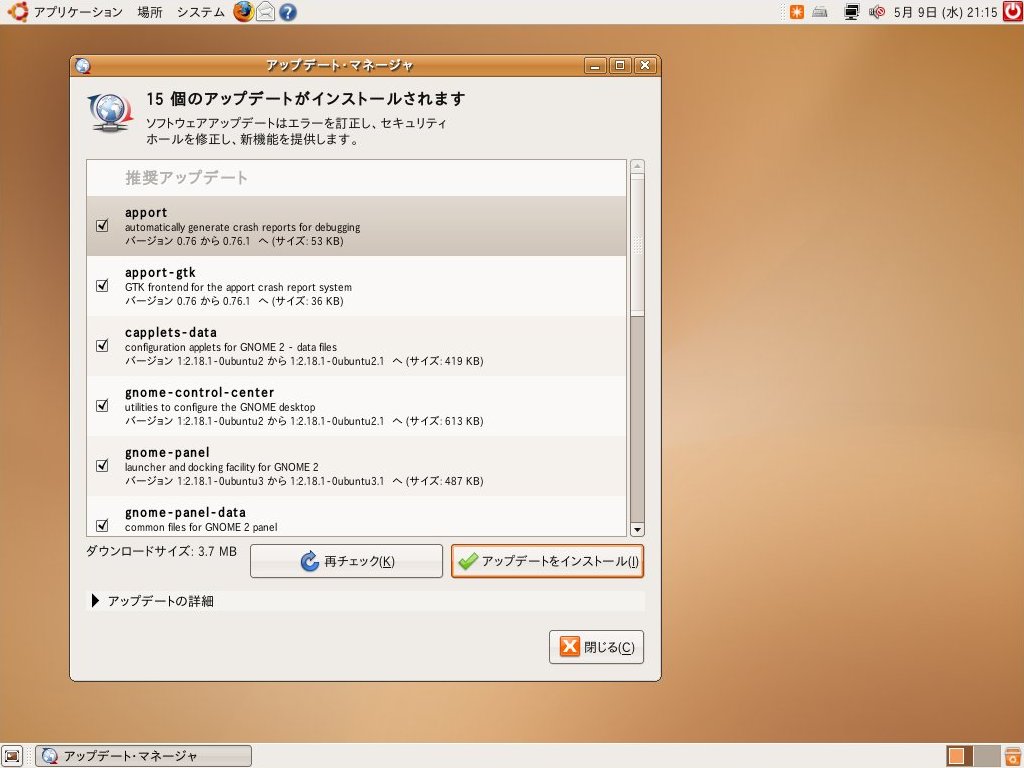Image resolution: width=1024 pixels, height=768 pixels.
Task: Select the apport-gtk package name
Action: 160,272
